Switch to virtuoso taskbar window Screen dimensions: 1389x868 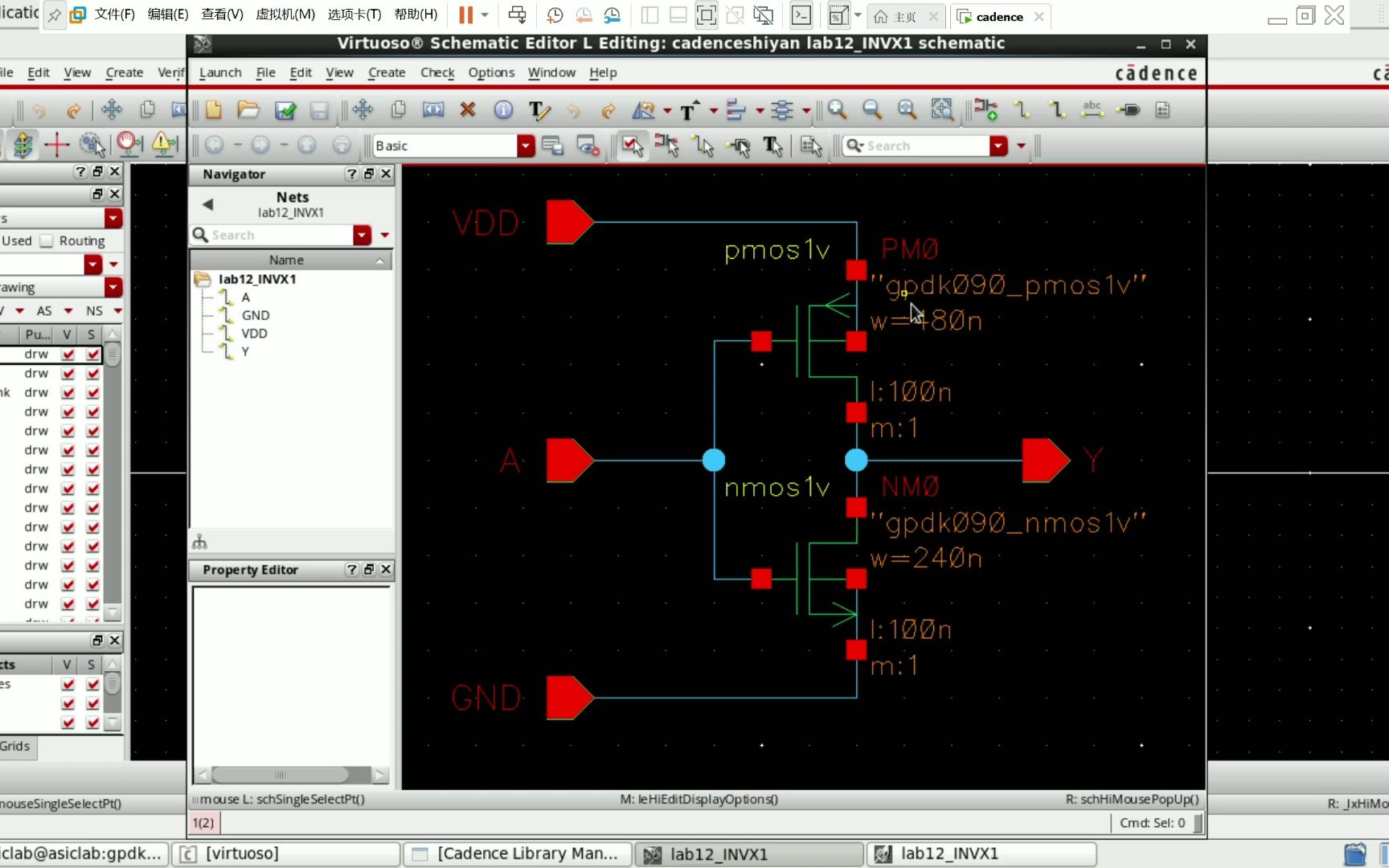pos(286,854)
